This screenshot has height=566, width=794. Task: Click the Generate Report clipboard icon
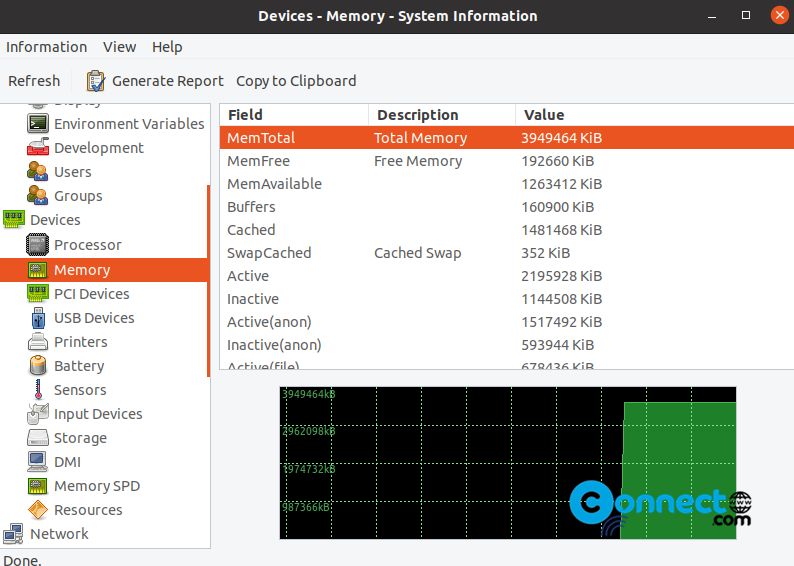[x=96, y=81]
